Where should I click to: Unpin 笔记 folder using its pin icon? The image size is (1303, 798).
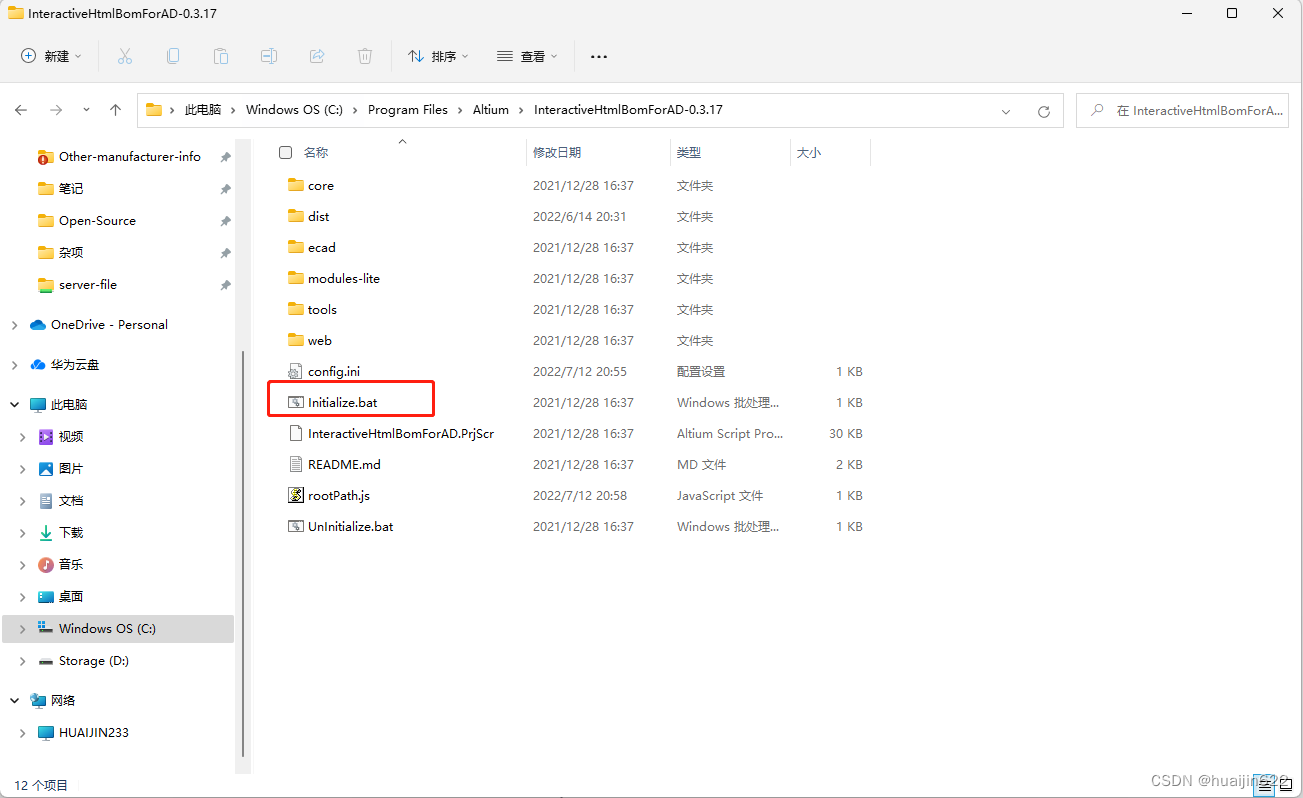(x=225, y=189)
